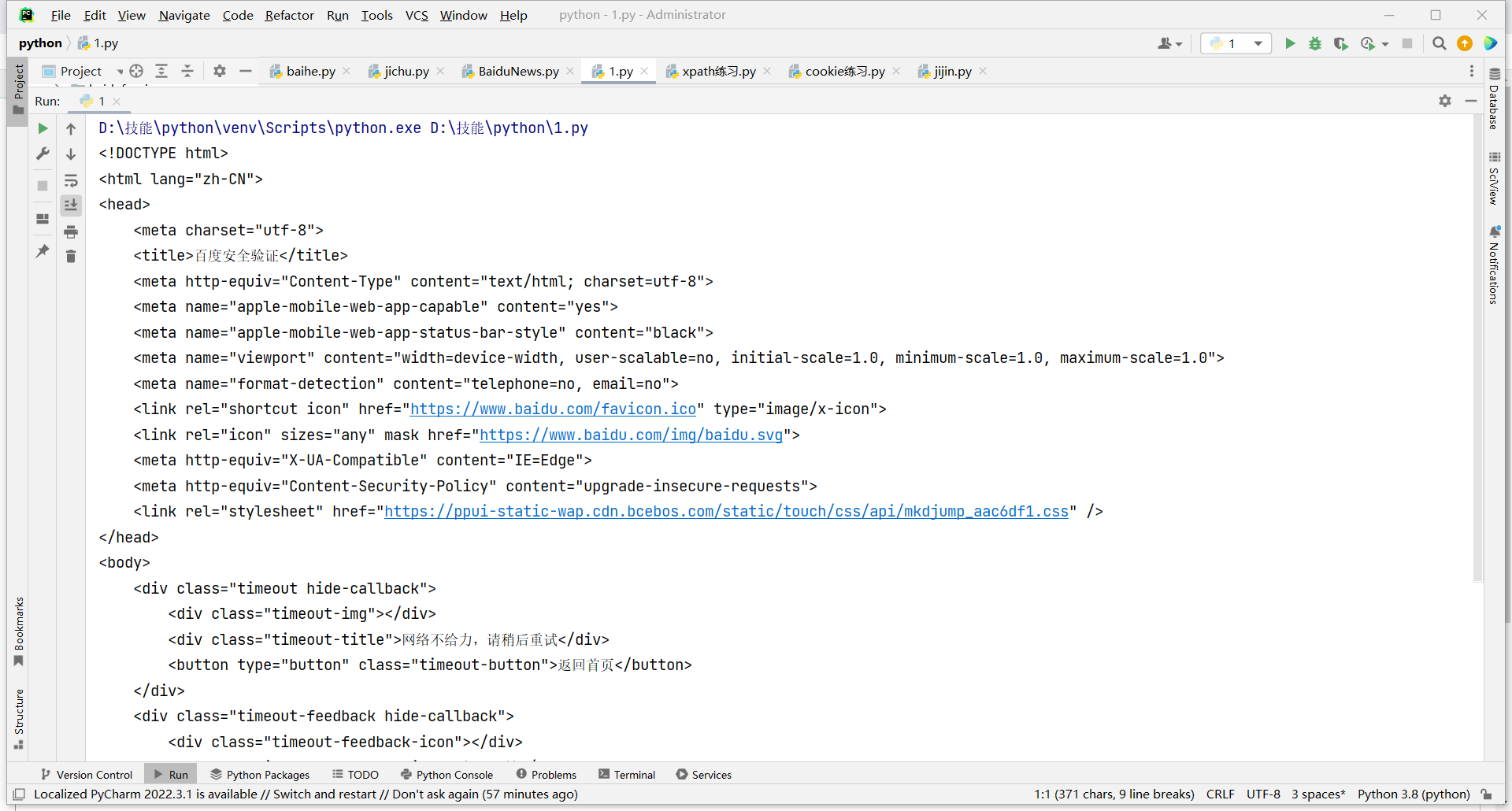Viewport: 1512px width, 811px height.
Task: Hide the Run tool window with minus icon
Action: click(x=1470, y=101)
